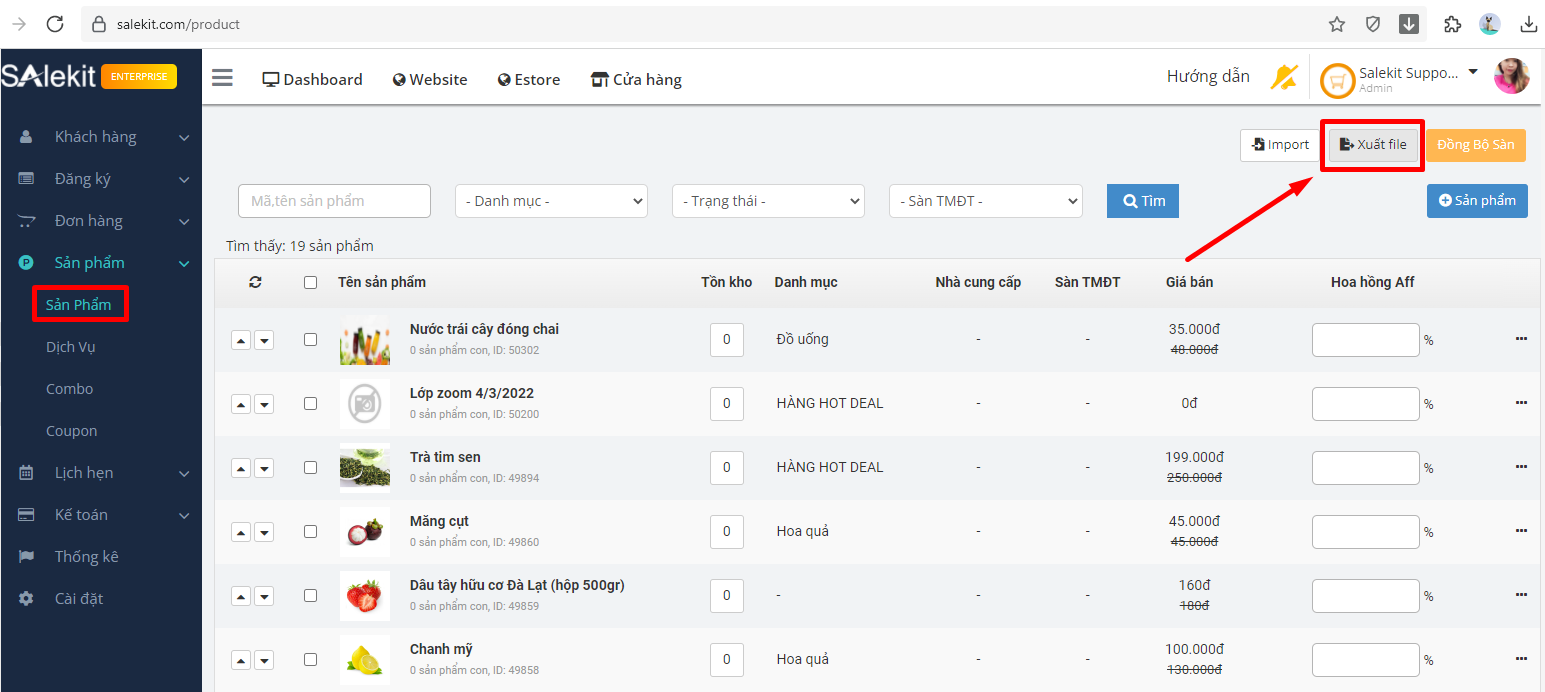Tick the select-all products checkbox
Screen dimensions: 1545x692
[310, 282]
